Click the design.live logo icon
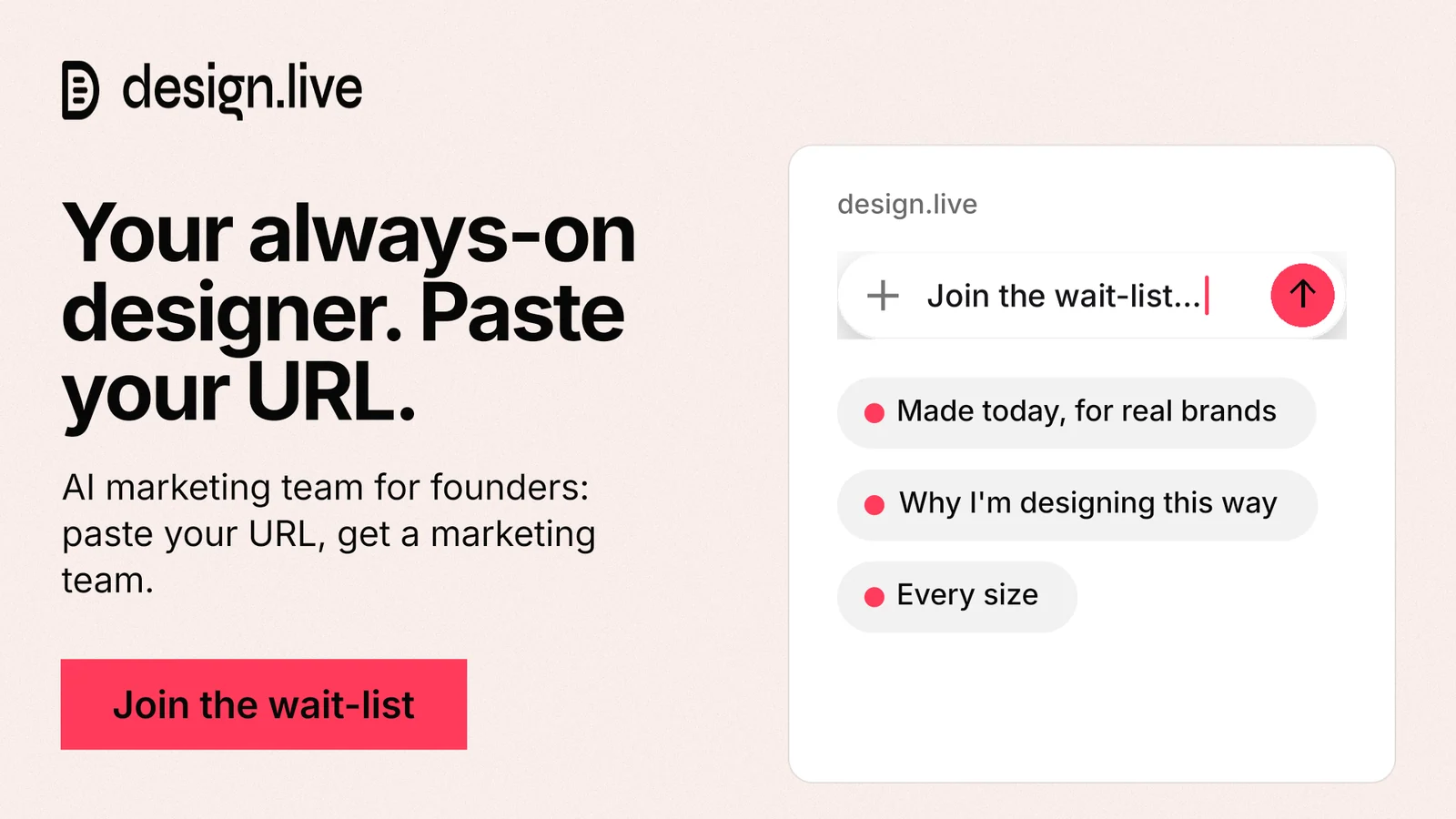 (x=80, y=90)
